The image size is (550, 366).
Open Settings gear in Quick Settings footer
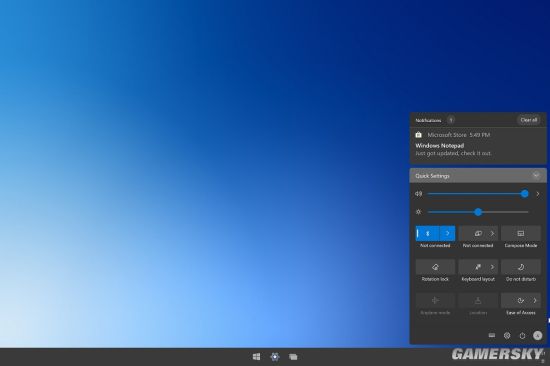(507, 336)
